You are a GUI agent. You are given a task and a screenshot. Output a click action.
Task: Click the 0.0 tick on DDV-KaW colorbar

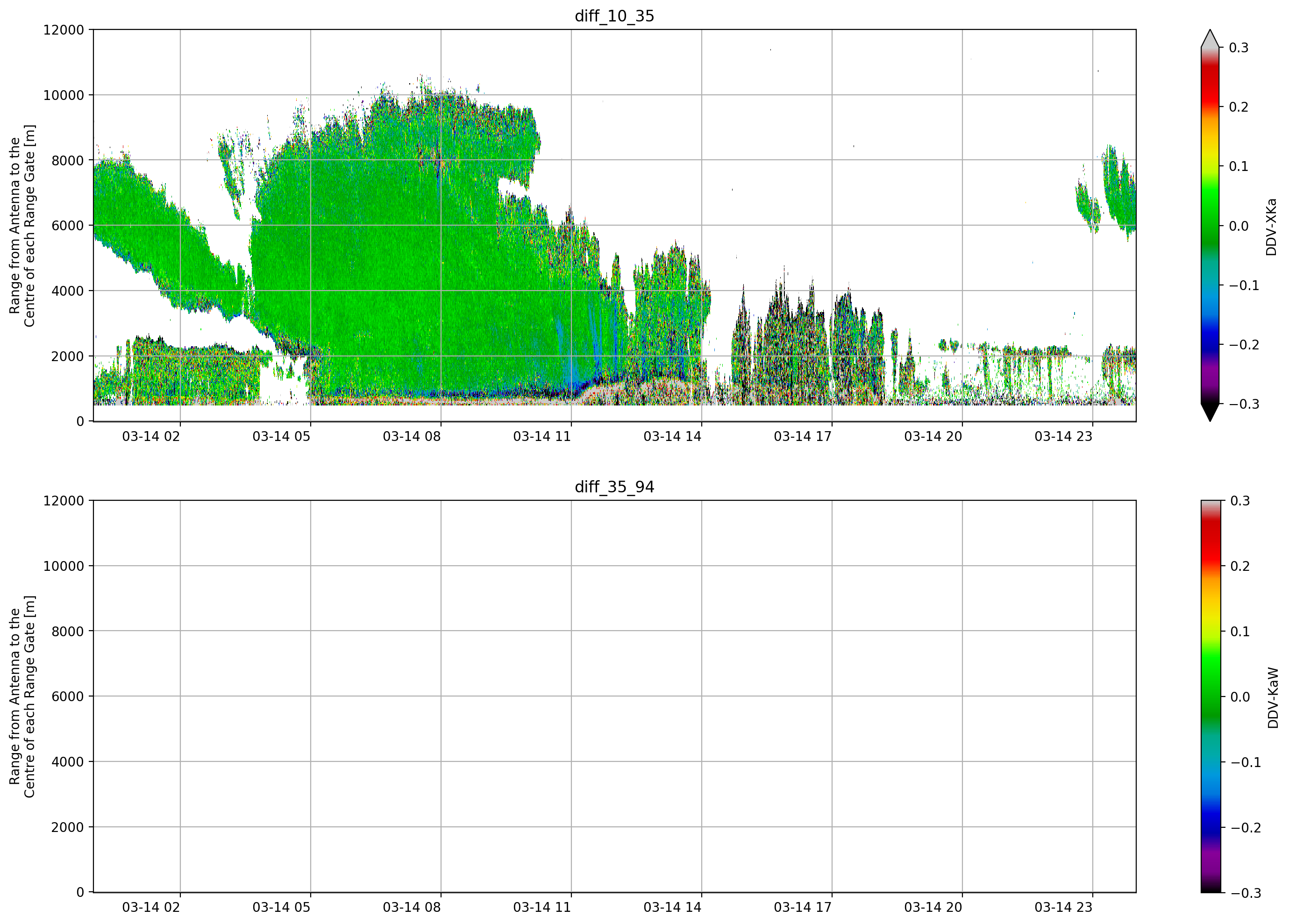tap(1239, 697)
